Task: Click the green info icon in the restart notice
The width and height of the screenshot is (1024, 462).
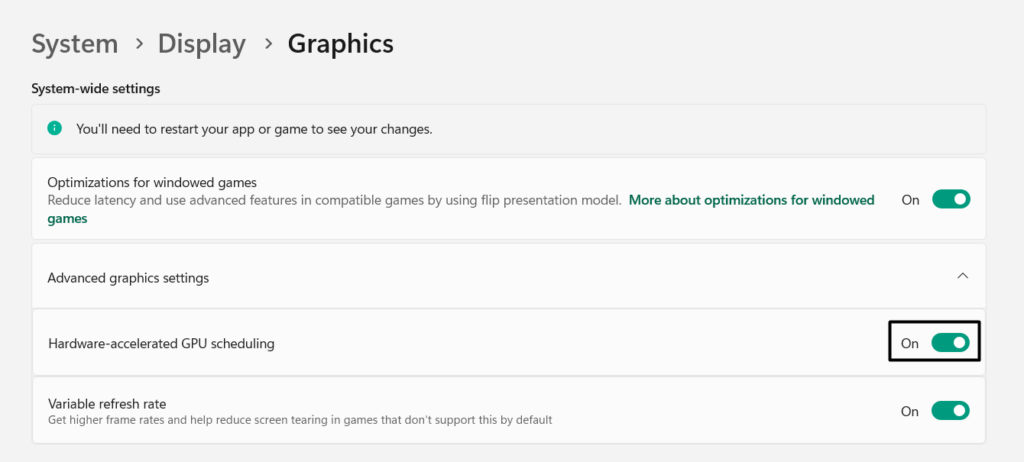Action: pos(55,129)
